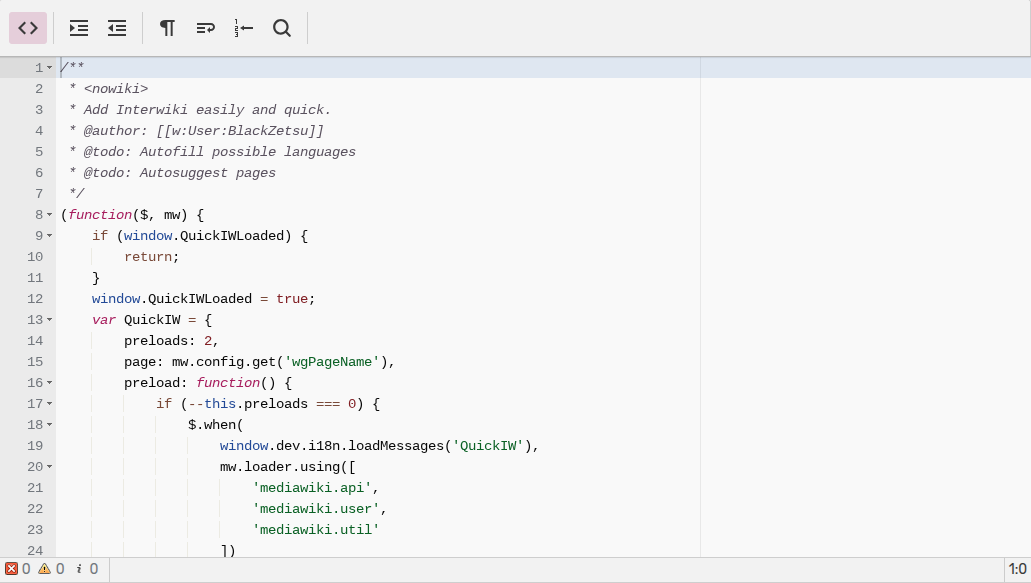This screenshot has height=583, width=1031.
Task: Toggle invisible characters pilcrow icon
Action: (x=167, y=28)
